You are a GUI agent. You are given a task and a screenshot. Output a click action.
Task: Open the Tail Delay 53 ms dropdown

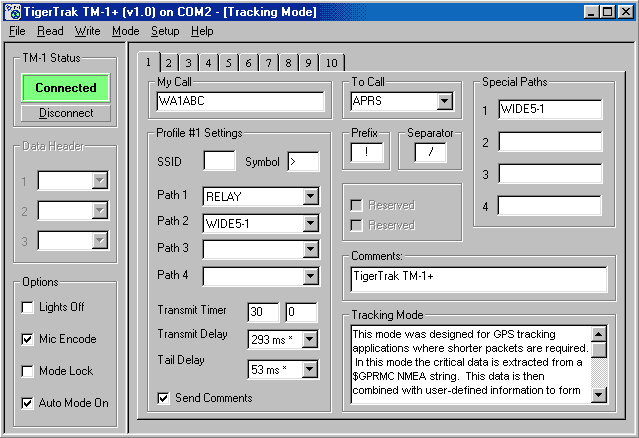[x=310, y=369]
